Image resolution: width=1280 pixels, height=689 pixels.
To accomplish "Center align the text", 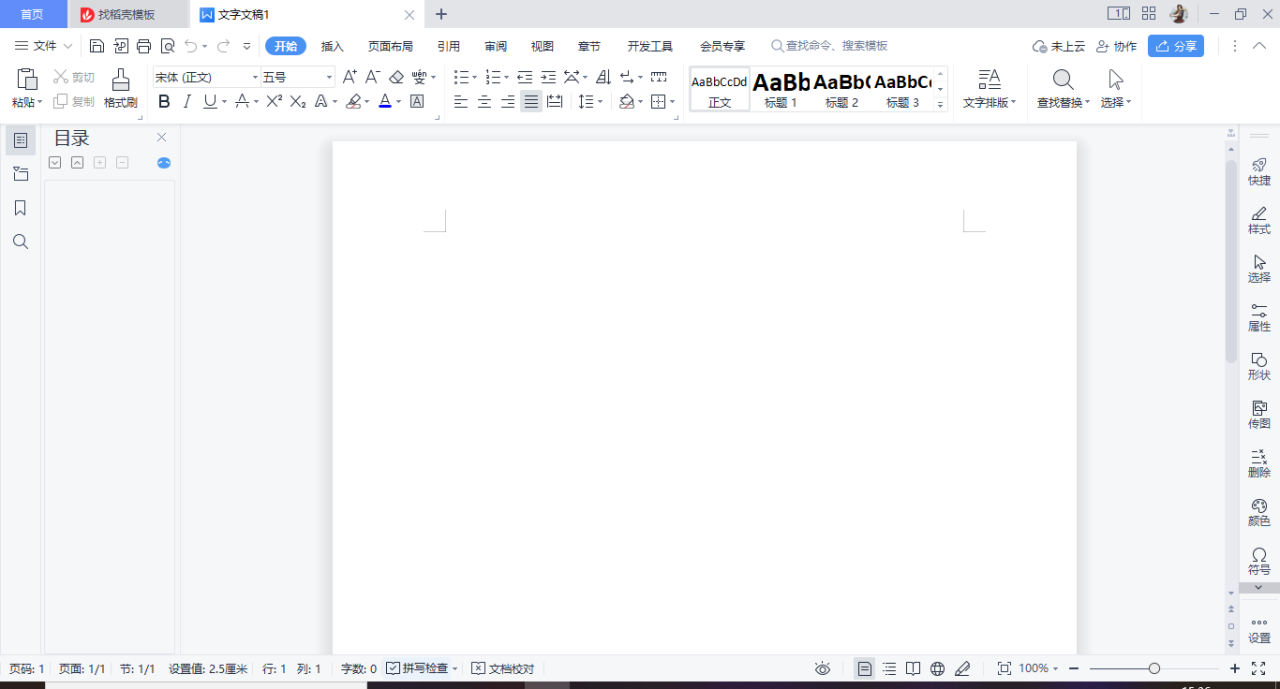I will click(484, 102).
